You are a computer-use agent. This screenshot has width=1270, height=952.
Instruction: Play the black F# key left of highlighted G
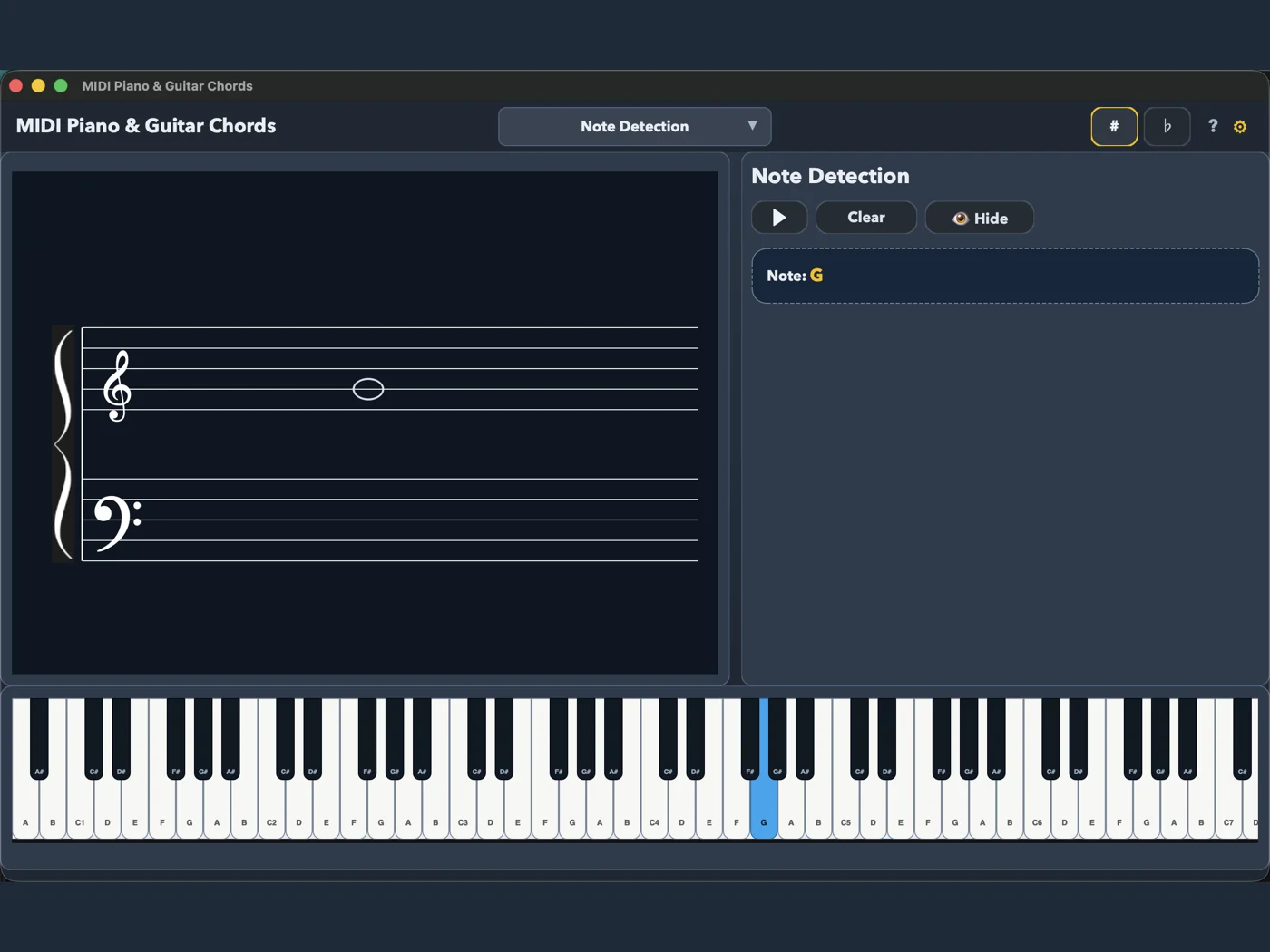pos(750,739)
